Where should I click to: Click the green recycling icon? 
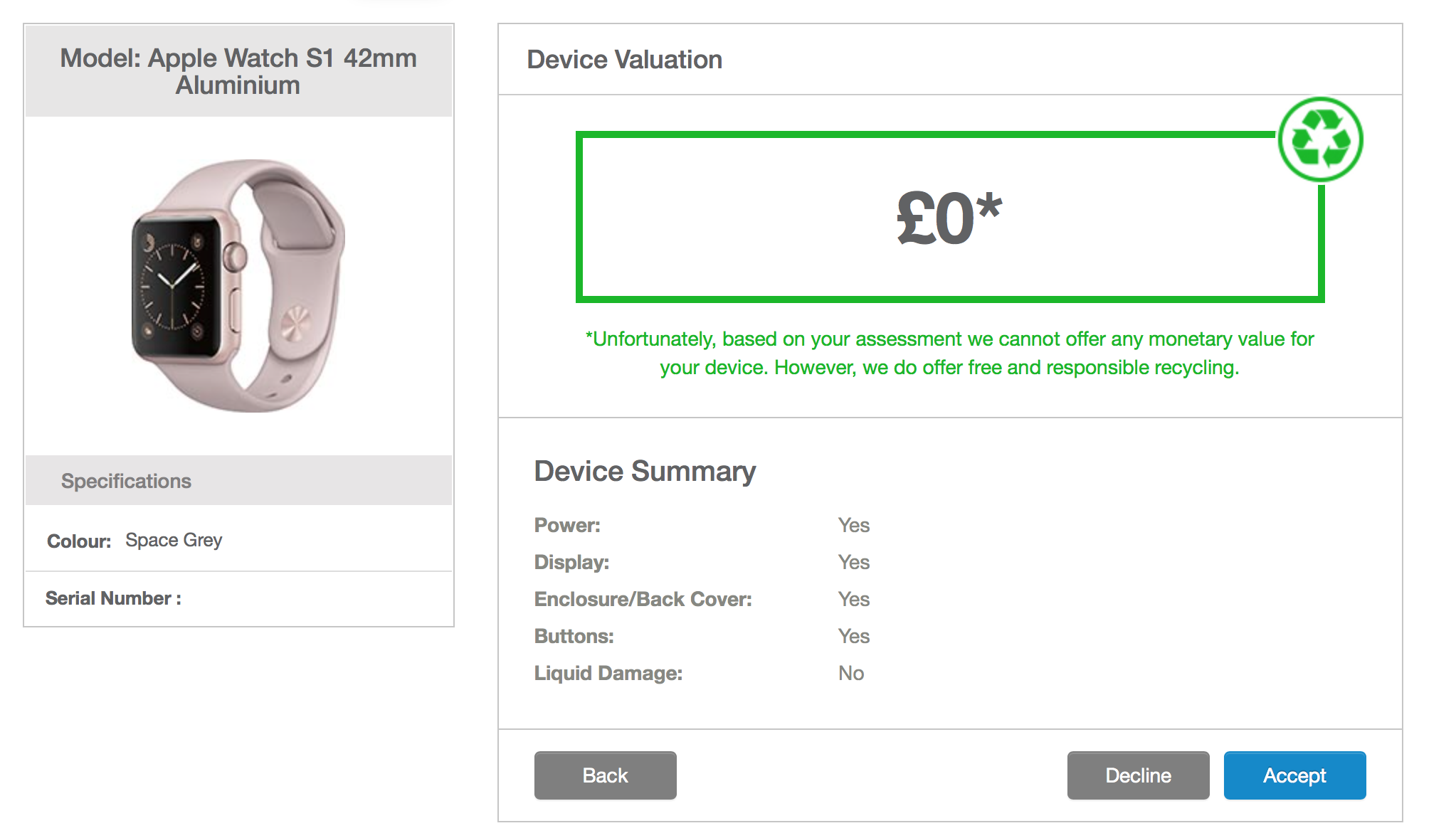1320,139
